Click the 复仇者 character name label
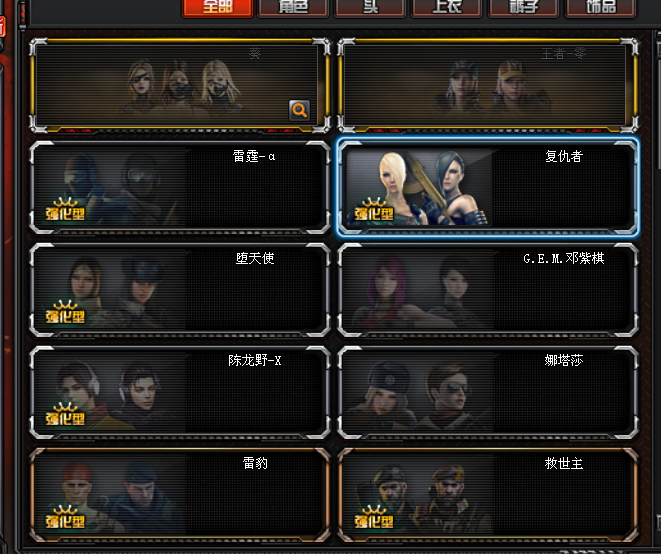Image resolution: width=661 pixels, height=554 pixels. tap(564, 156)
